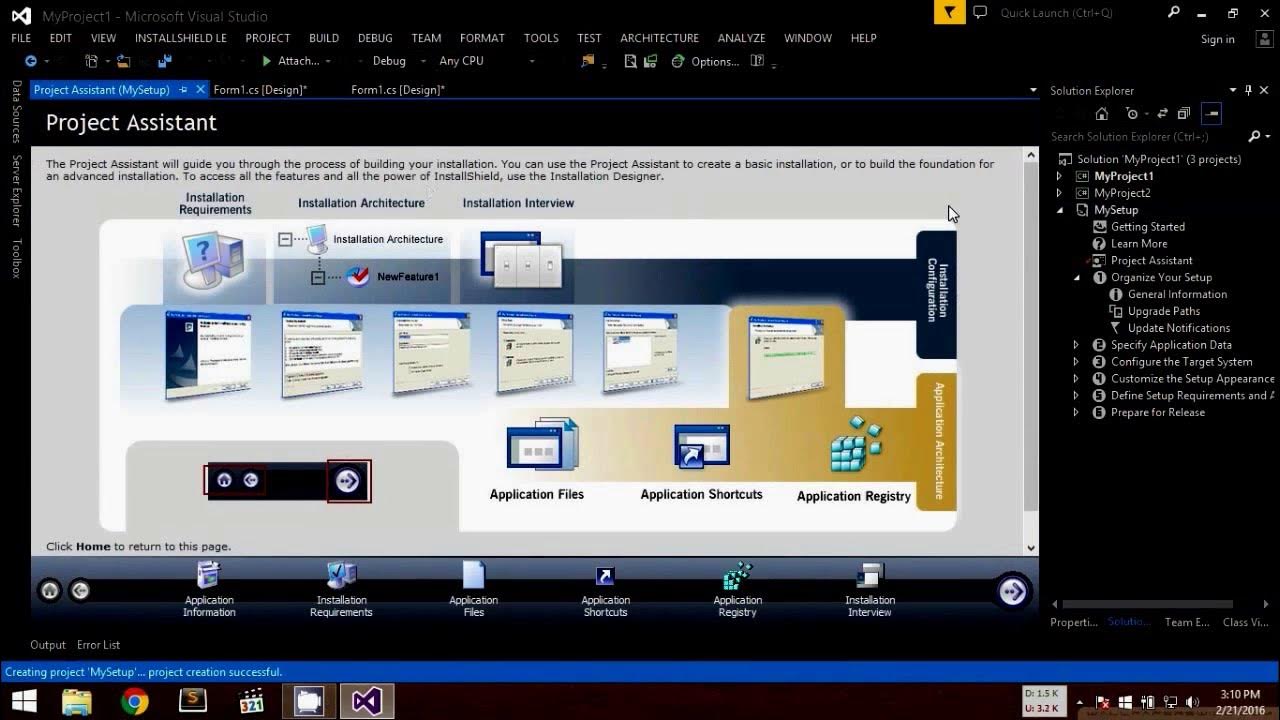Click the Home button in the bottom bar
1280x720 pixels.
[49, 591]
